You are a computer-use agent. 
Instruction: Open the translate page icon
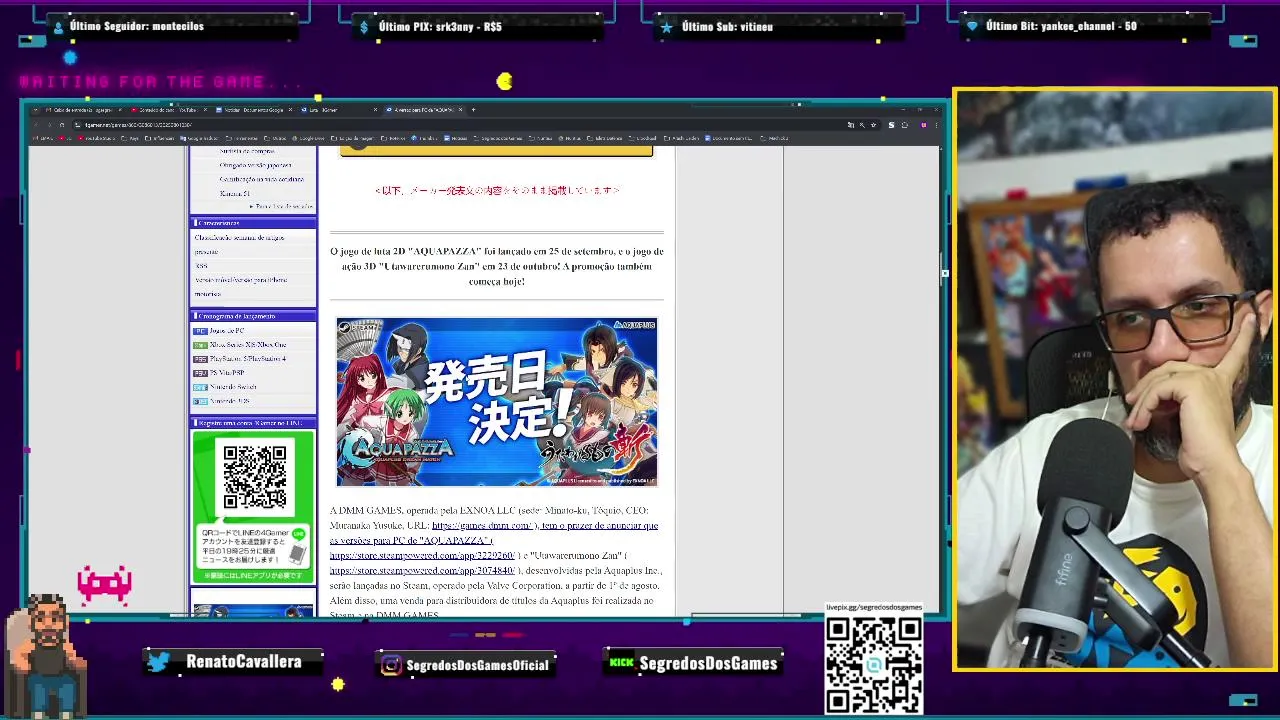click(x=851, y=125)
